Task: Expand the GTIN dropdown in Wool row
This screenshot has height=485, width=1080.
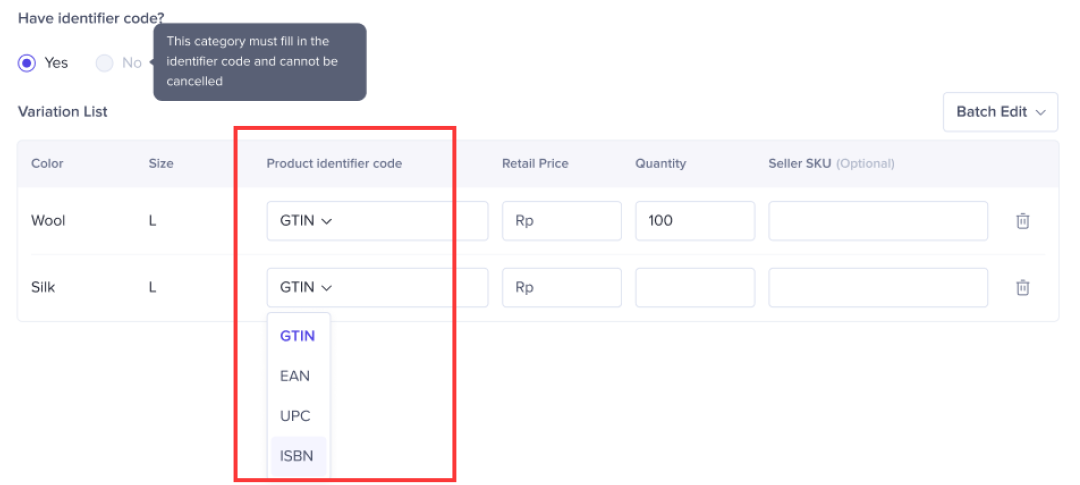Action: 306,221
